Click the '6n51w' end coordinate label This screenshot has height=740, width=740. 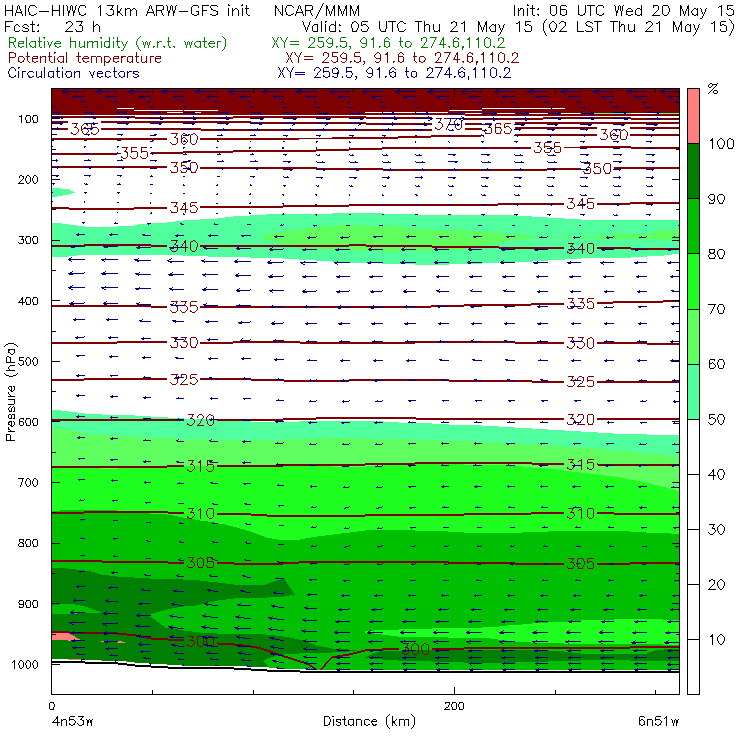658,722
